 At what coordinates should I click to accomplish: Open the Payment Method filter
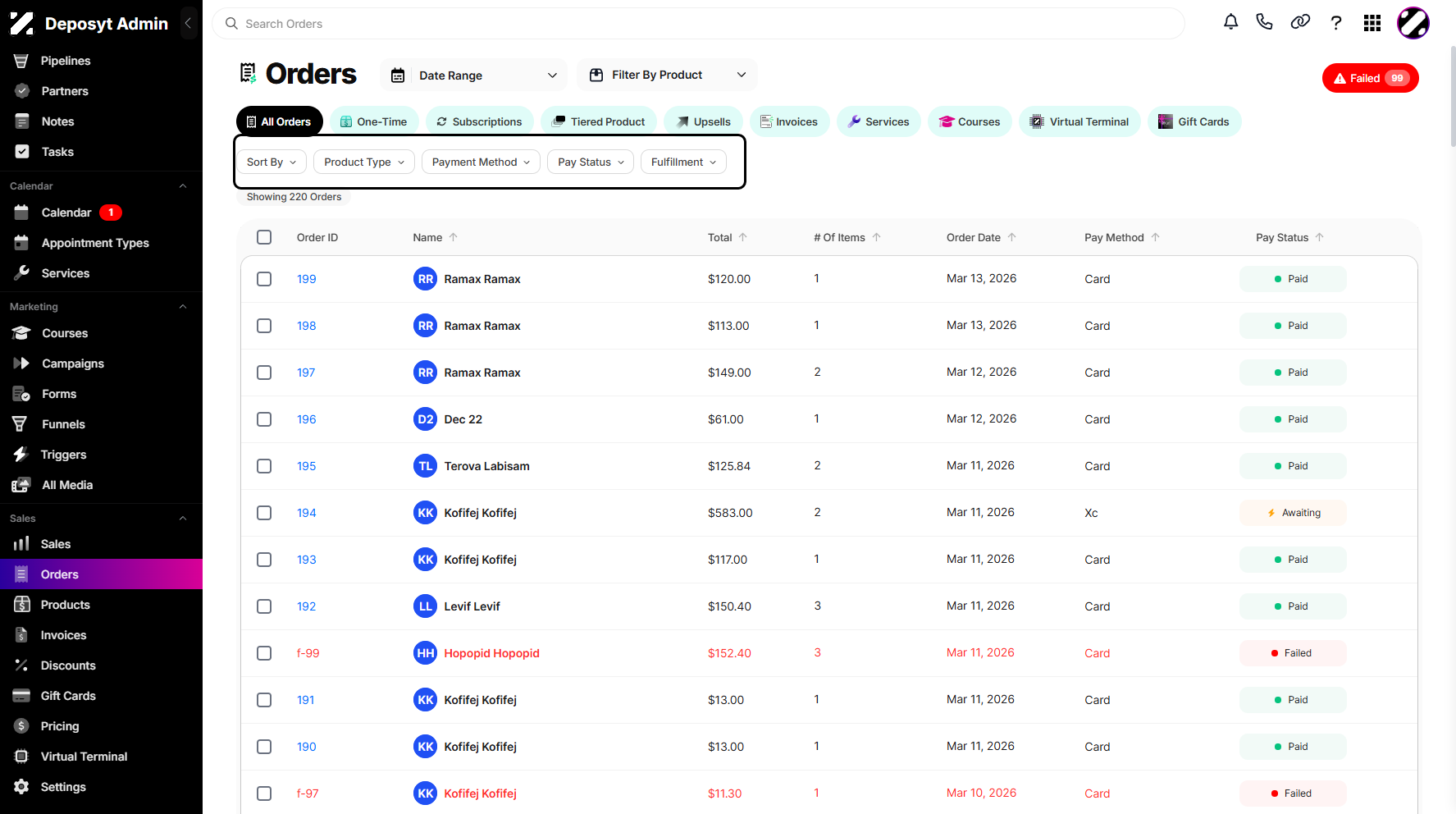481,162
